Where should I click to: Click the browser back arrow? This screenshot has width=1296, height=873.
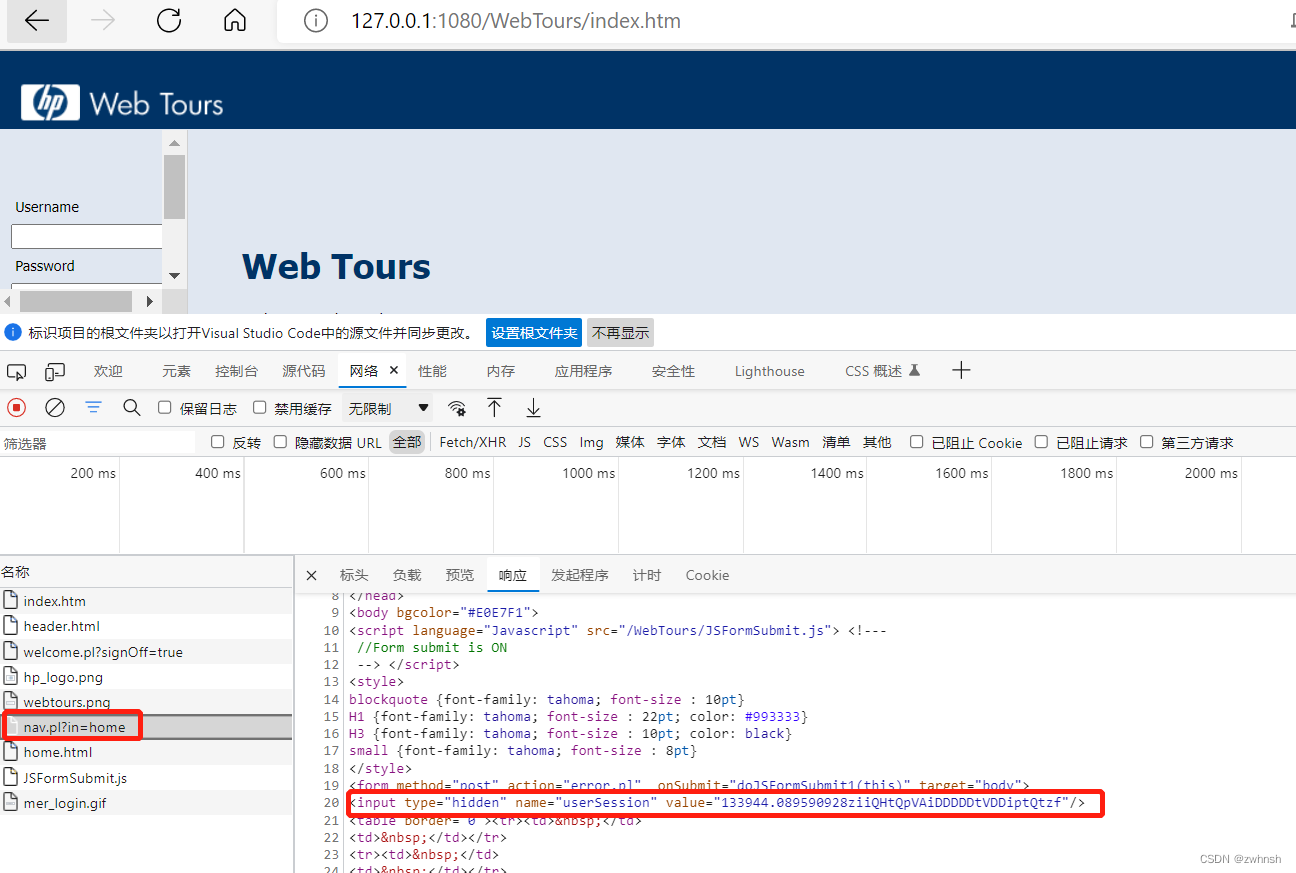[37, 21]
